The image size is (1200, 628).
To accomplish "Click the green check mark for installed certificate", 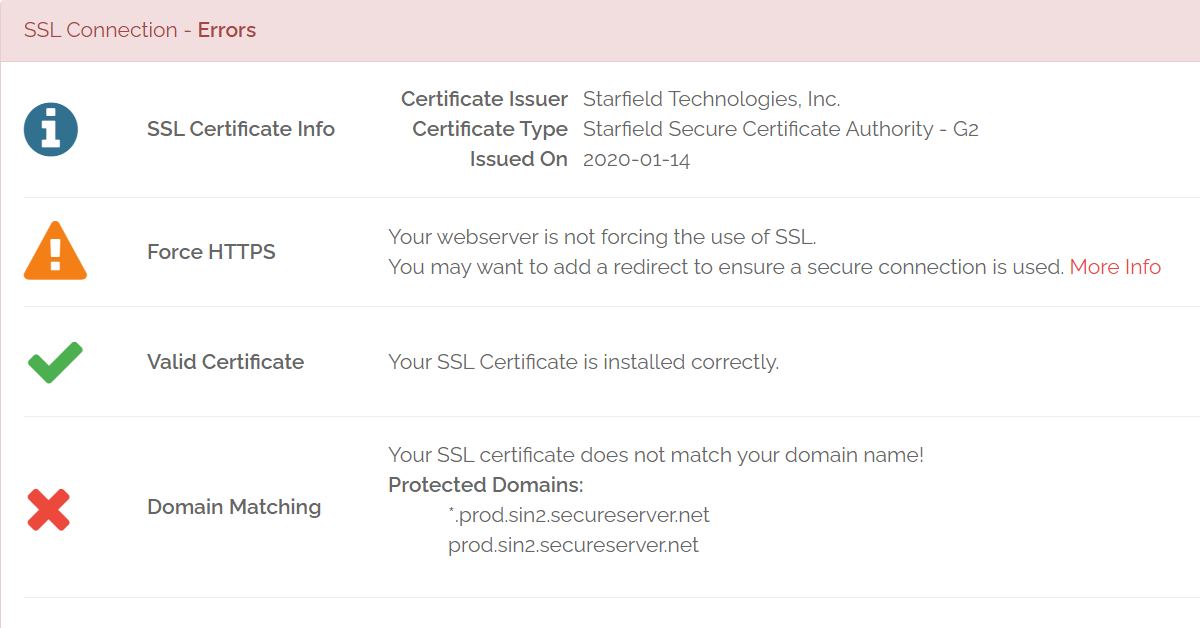I will (55, 361).
